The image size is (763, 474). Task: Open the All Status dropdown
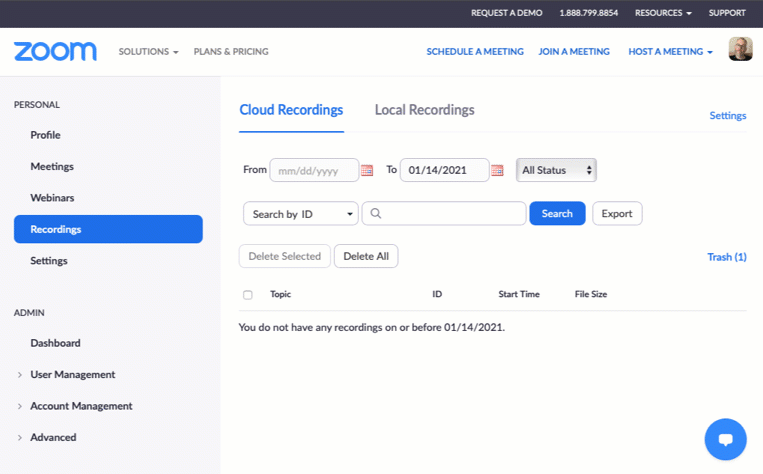(x=556, y=170)
